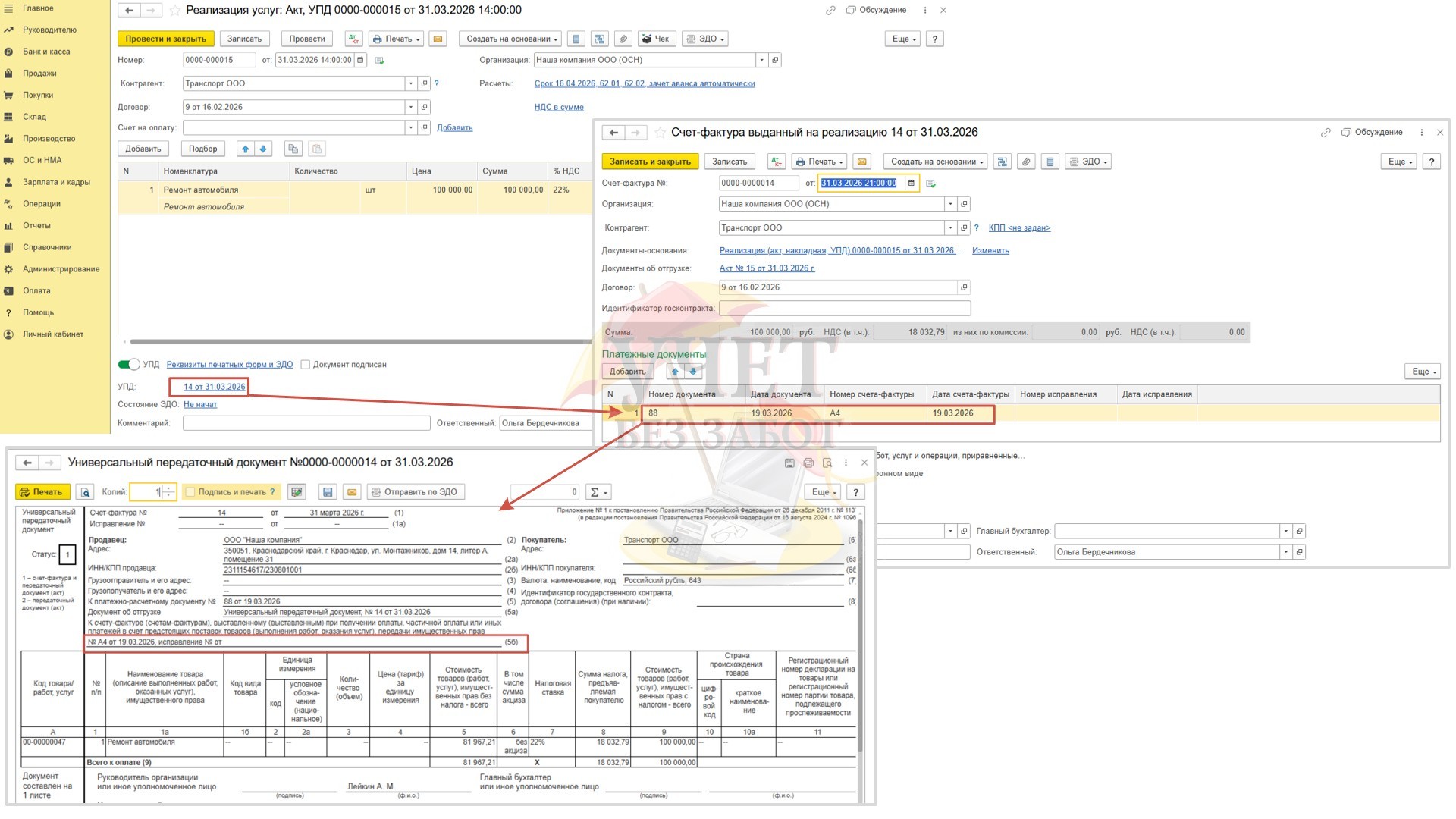
Task: Open the УПД link 14 от 31.03.2026
Action: coord(214,387)
